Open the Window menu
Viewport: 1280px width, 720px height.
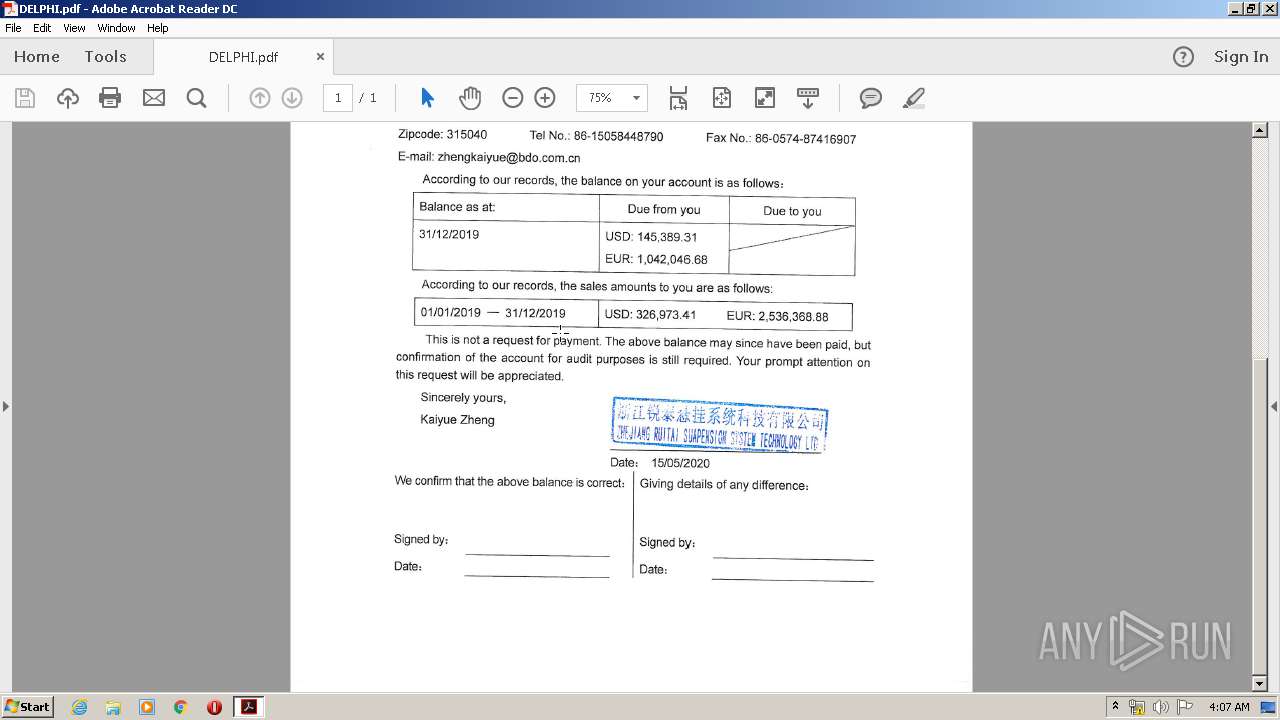coord(116,28)
